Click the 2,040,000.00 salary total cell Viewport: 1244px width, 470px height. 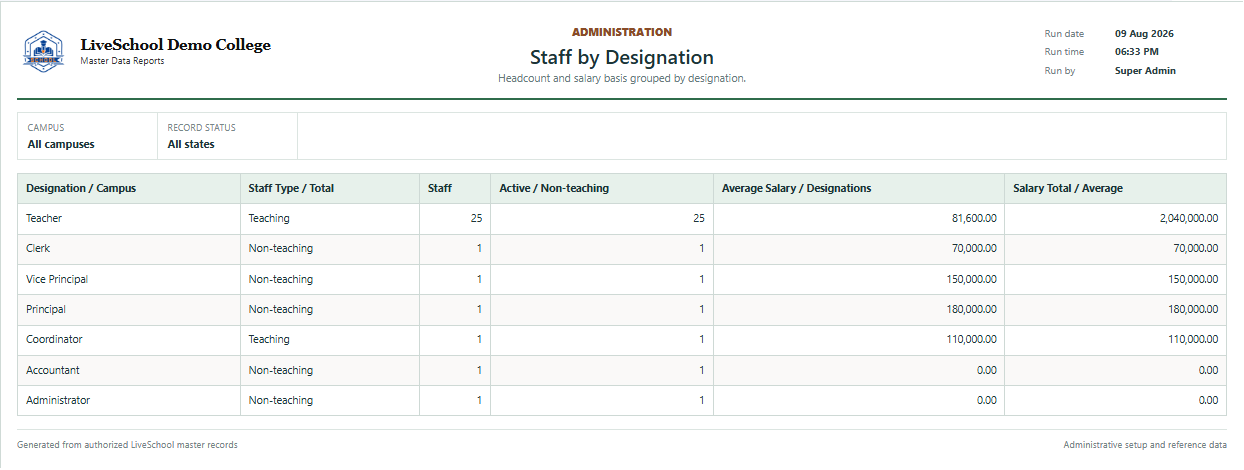[1115, 218]
